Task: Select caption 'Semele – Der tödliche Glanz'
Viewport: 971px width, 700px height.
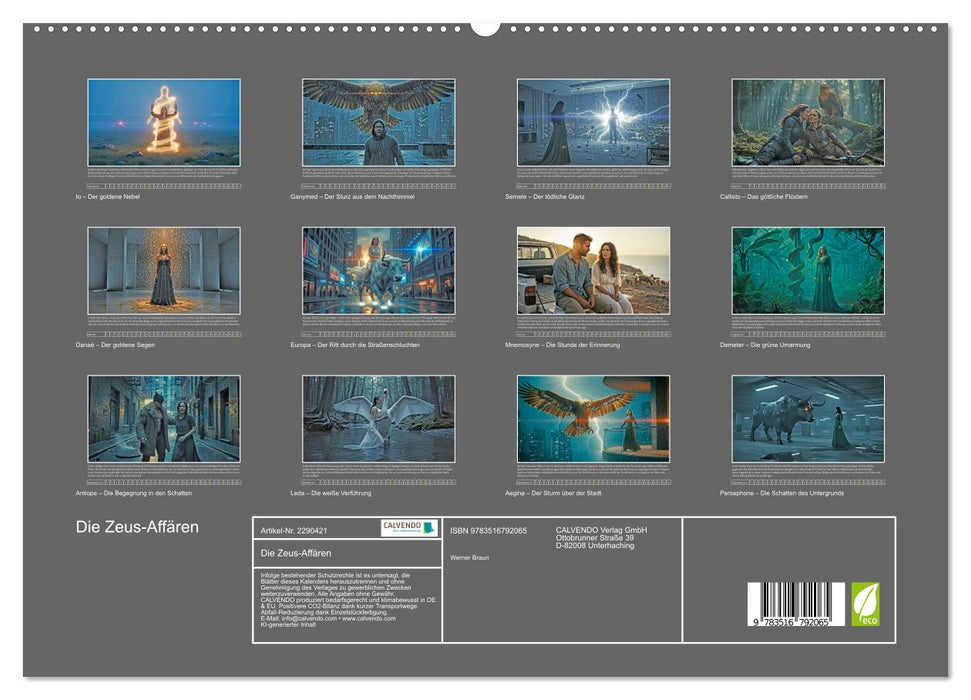Action: point(544,196)
